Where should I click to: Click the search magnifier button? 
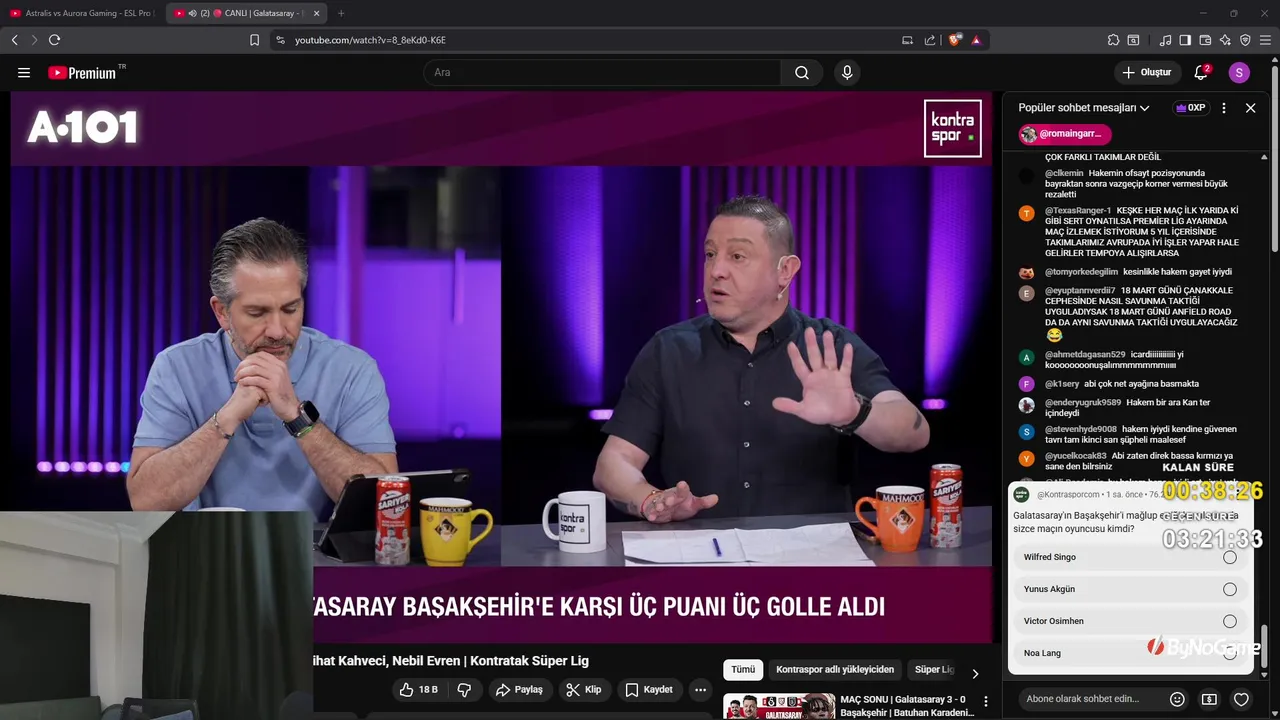point(802,72)
